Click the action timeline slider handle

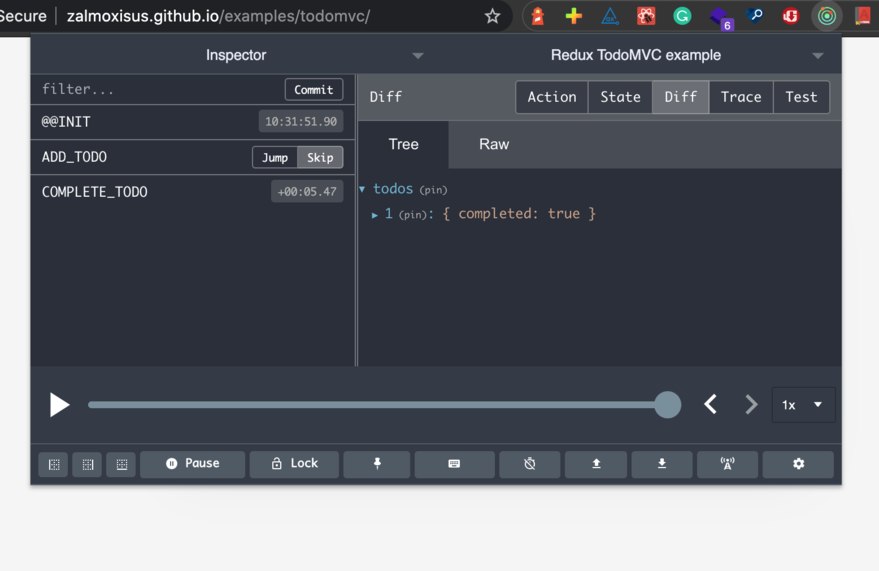[x=668, y=405]
